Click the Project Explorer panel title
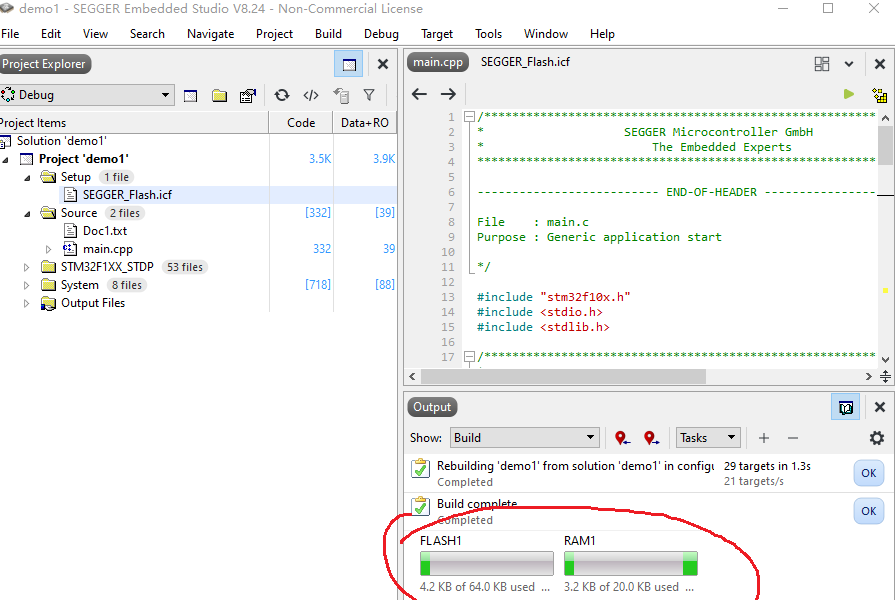The image size is (895, 600). (x=45, y=64)
